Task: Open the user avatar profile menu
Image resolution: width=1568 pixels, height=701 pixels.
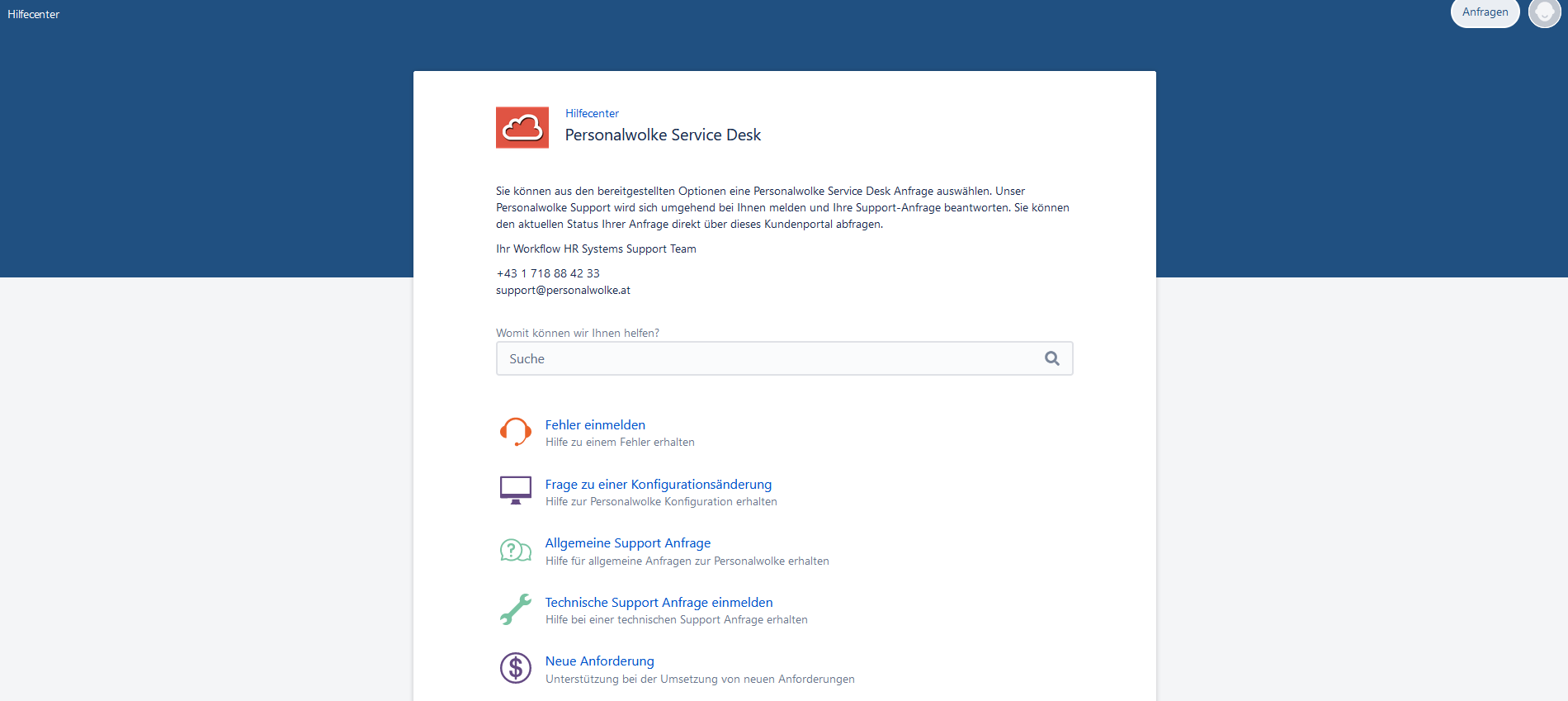Action: click(1544, 12)
